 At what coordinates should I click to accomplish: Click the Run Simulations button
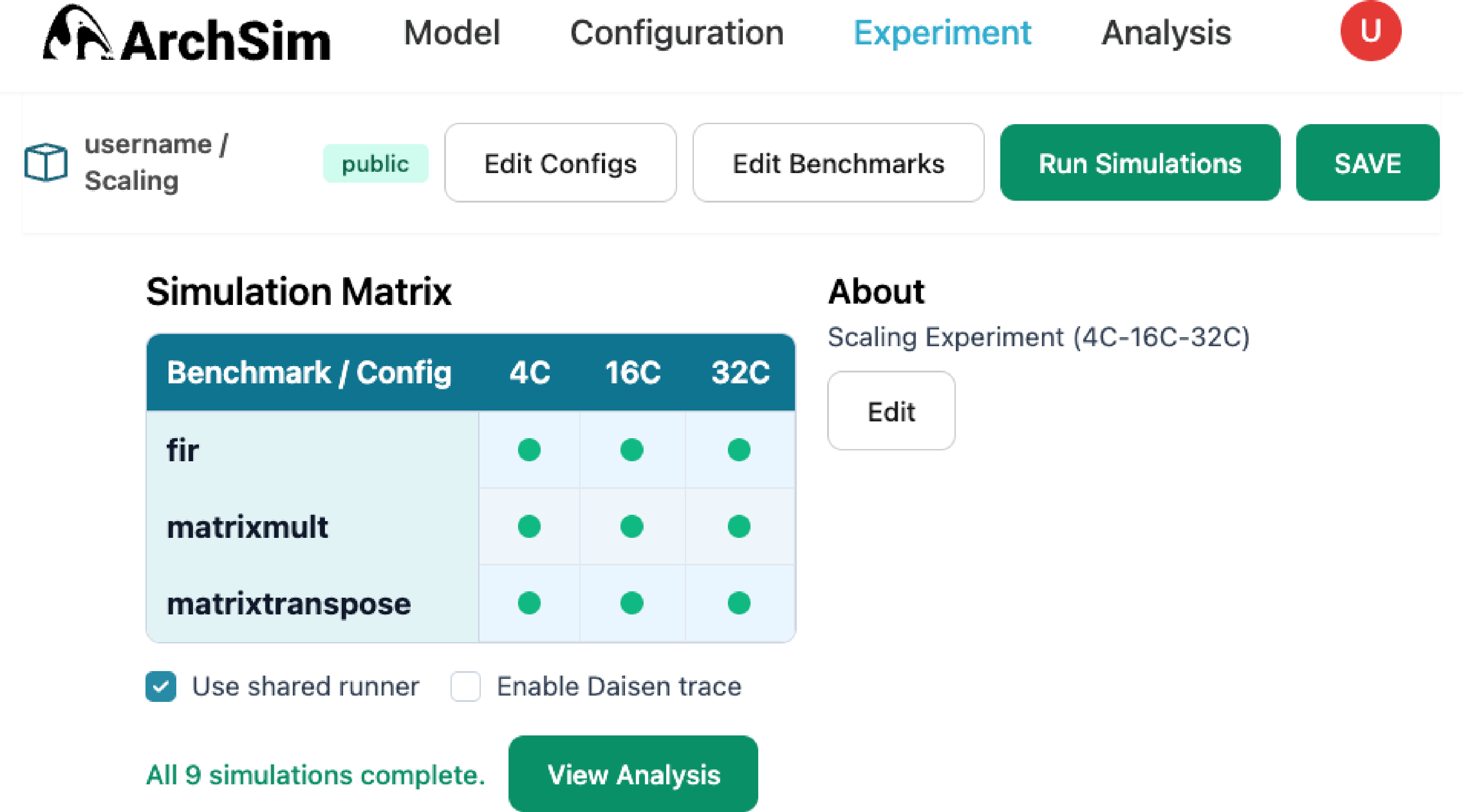(1140, 163)
